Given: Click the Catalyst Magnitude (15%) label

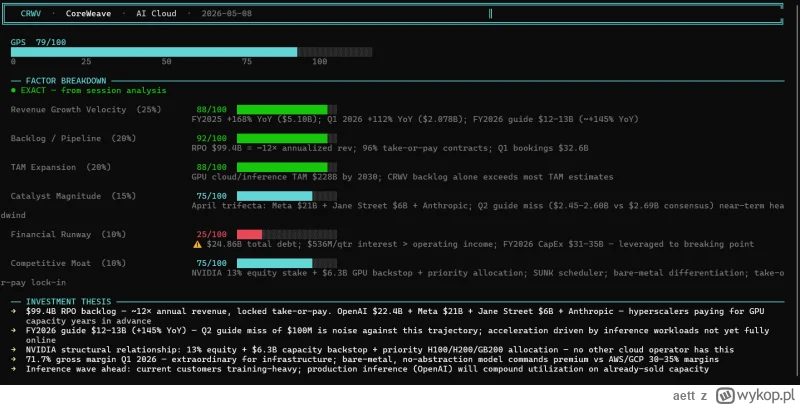Looking at the screenshot, I should 73,196.
